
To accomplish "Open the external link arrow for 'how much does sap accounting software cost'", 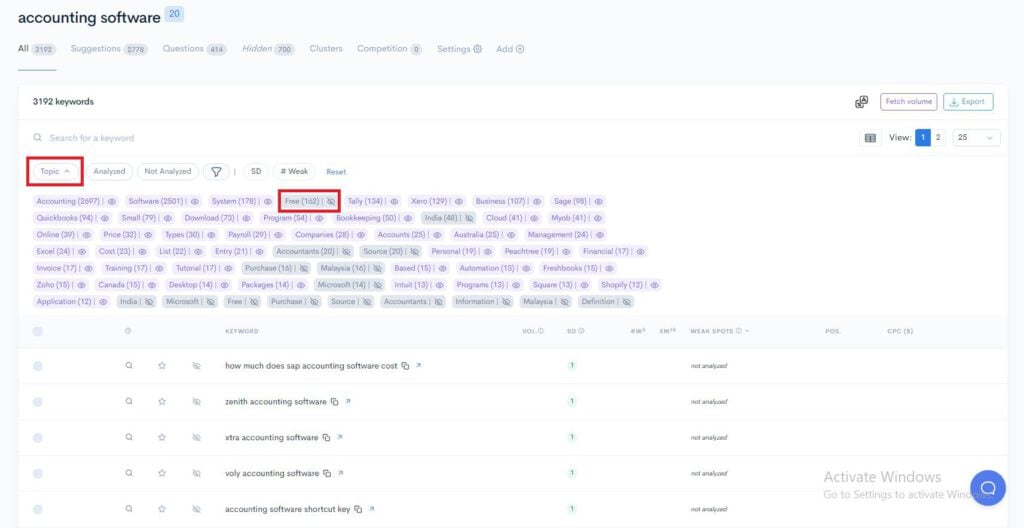I will tap(419, 365).
